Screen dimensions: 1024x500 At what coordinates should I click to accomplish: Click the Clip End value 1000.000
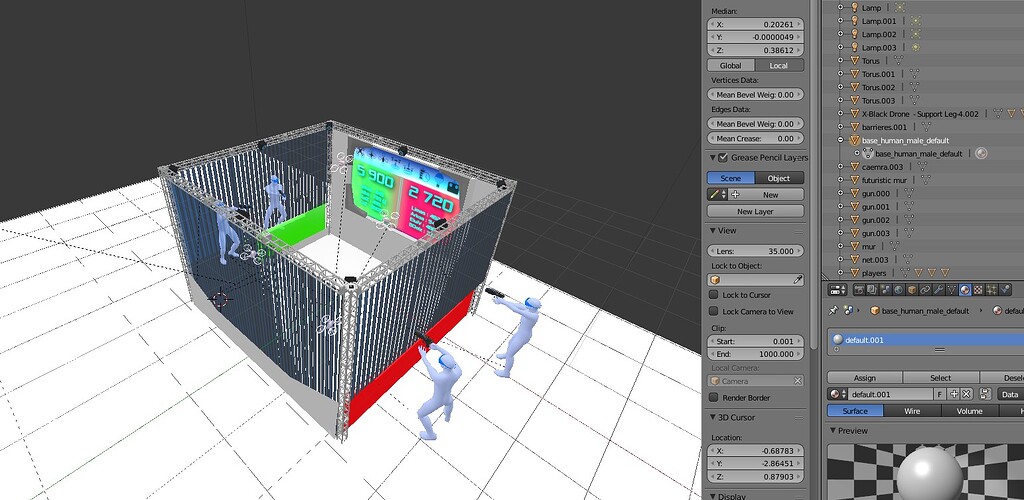(756, 354)
